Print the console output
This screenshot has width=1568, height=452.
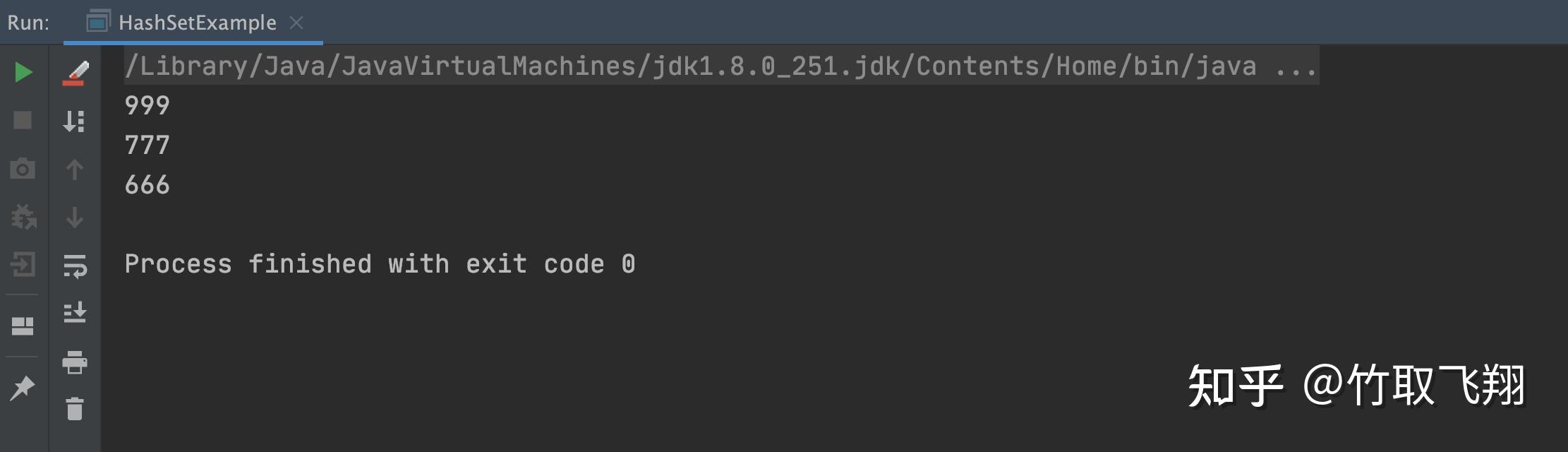click(74, 362)
